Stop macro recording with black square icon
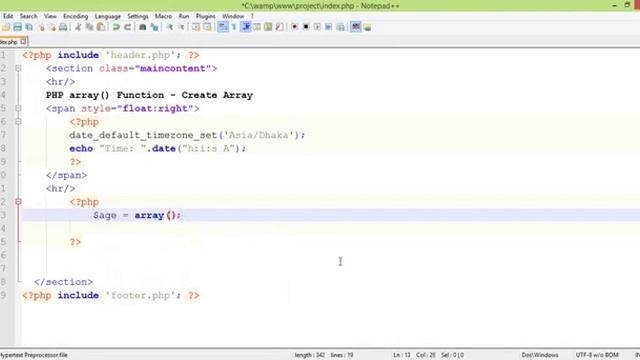The height and width of the screenshot is (360, 640). (x=306, y=27)
